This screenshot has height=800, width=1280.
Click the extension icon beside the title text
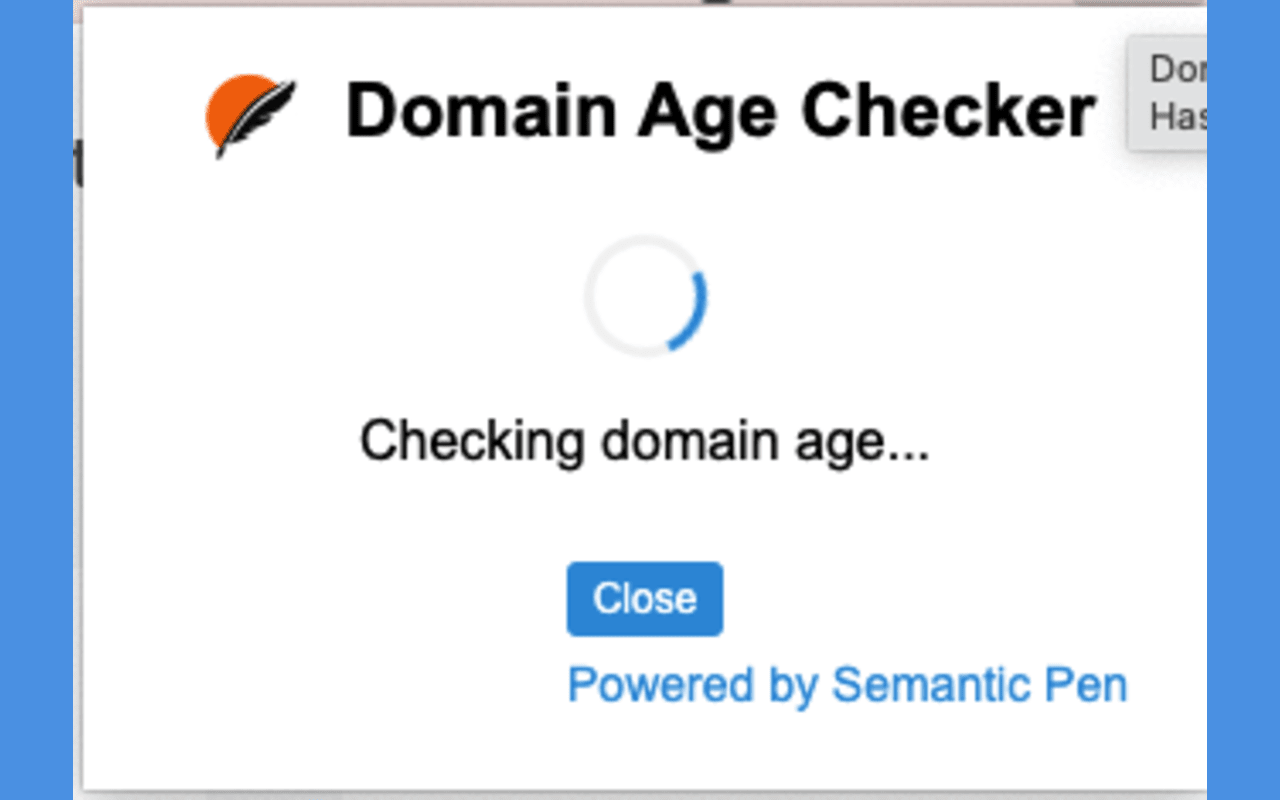[x=249, y=113]
